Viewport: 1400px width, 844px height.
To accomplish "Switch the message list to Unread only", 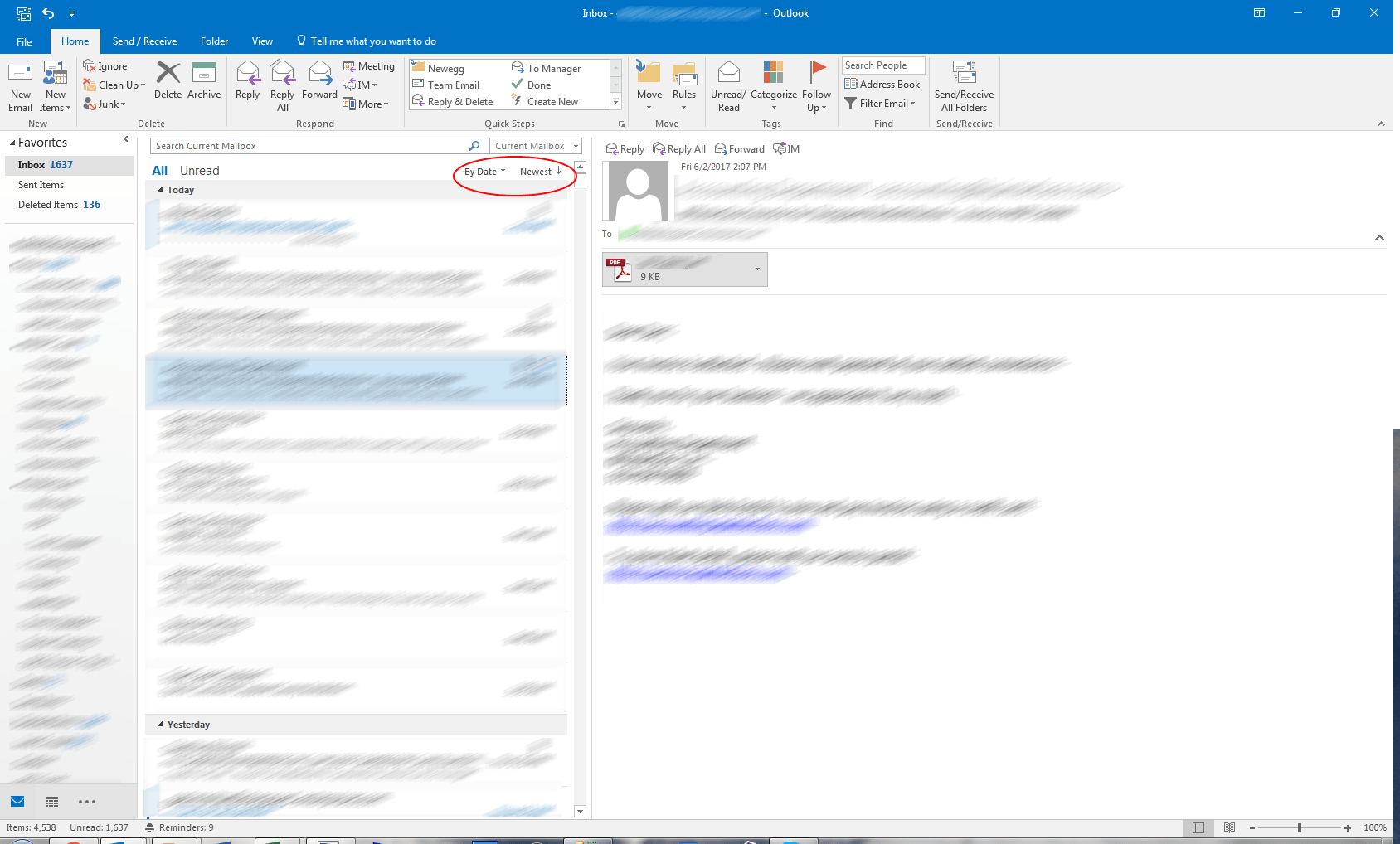I will click(199, 170).
